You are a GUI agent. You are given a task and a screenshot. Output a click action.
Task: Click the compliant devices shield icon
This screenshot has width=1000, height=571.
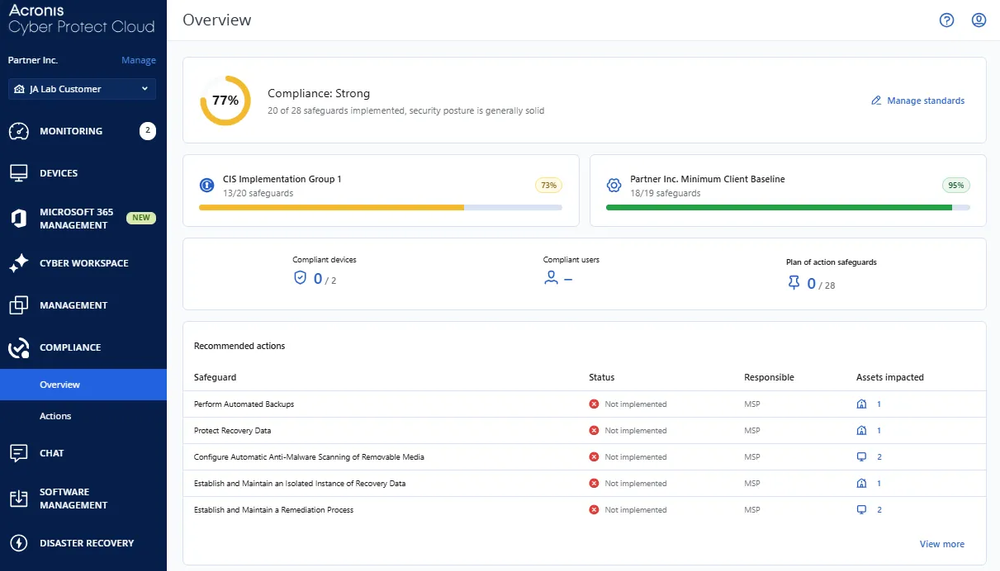[300, 278]
